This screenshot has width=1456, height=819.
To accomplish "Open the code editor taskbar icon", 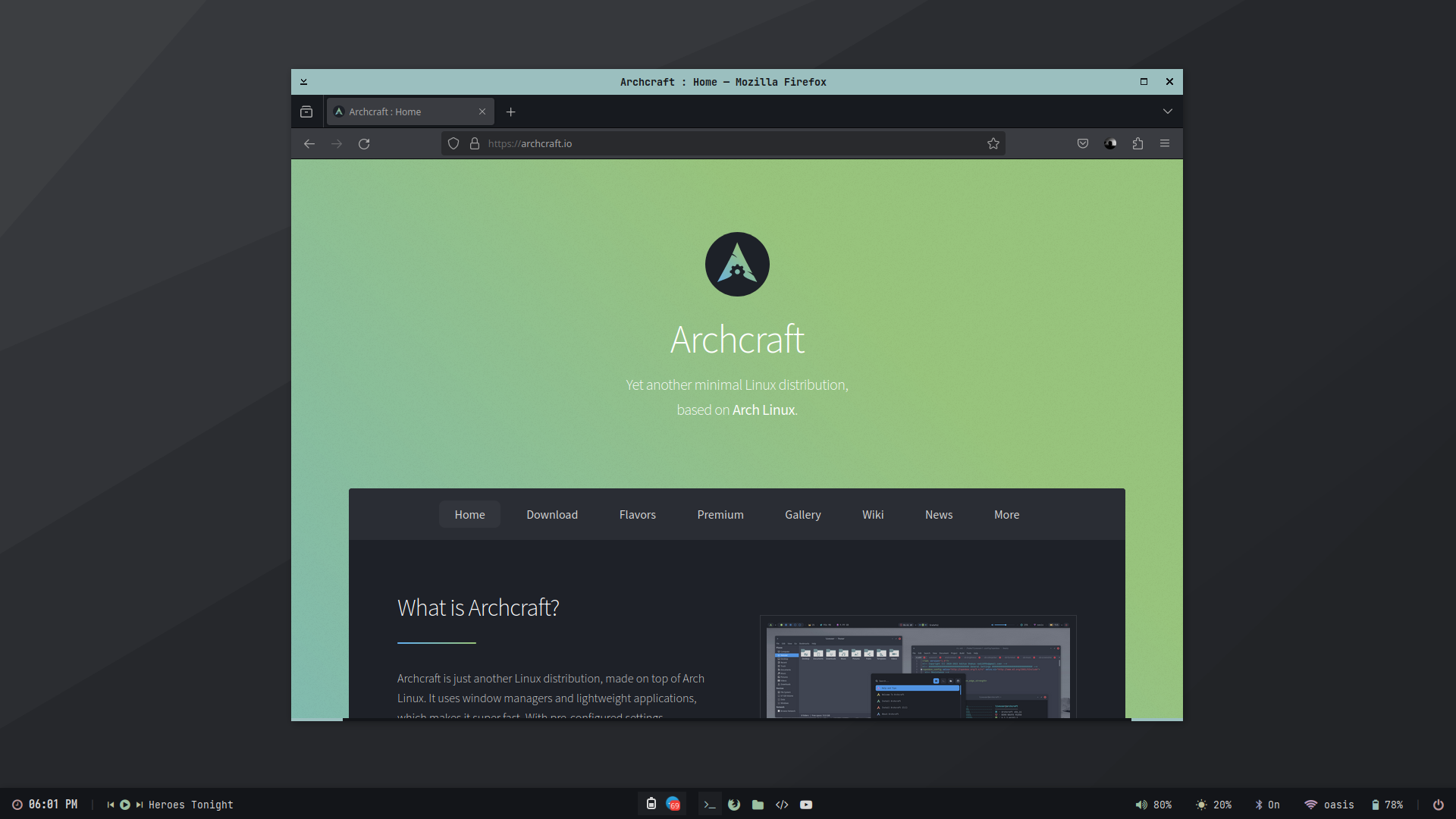I will point(782,805).
